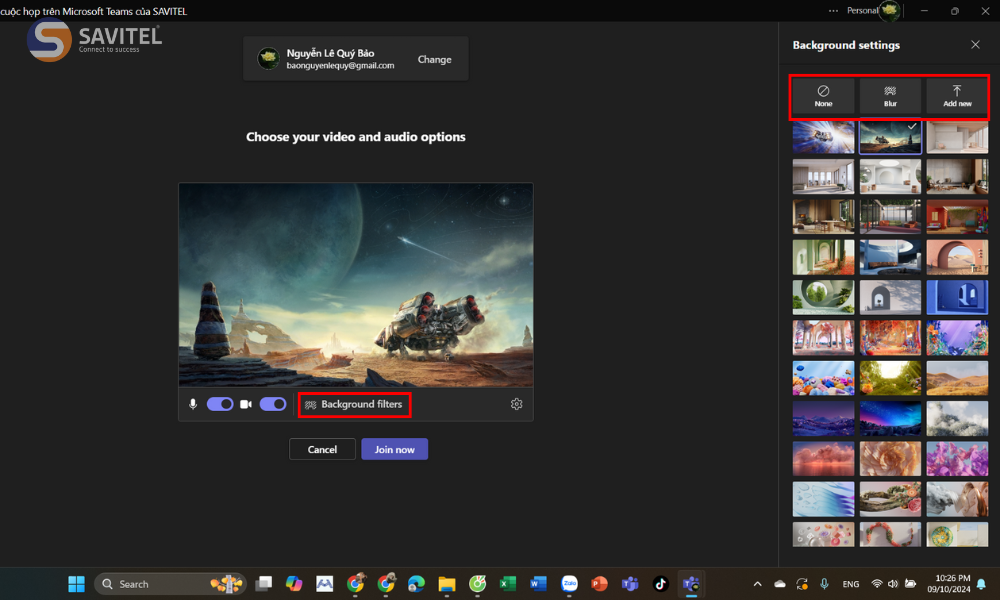Open the Coc Coc browser taskbar icon

tap(478, 583)
